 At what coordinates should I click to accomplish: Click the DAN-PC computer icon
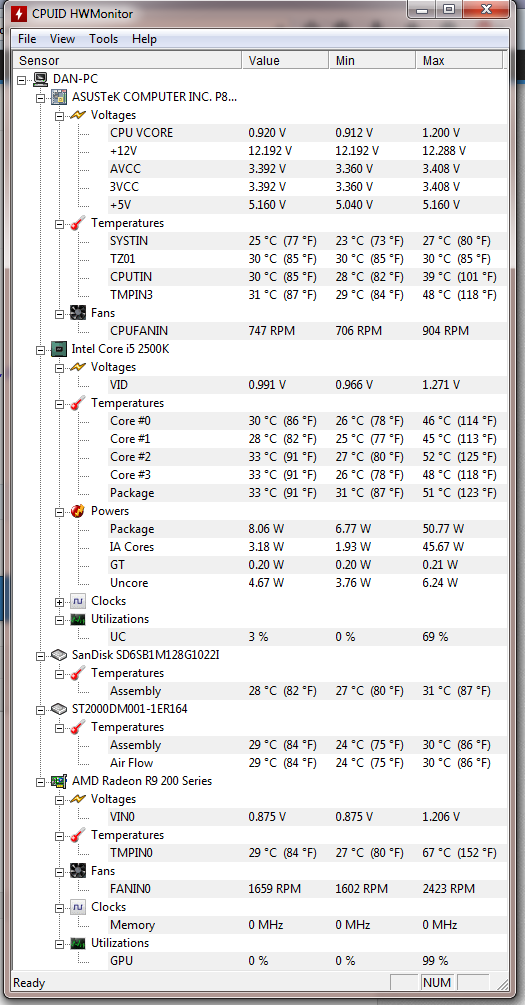tap(40, 79)
